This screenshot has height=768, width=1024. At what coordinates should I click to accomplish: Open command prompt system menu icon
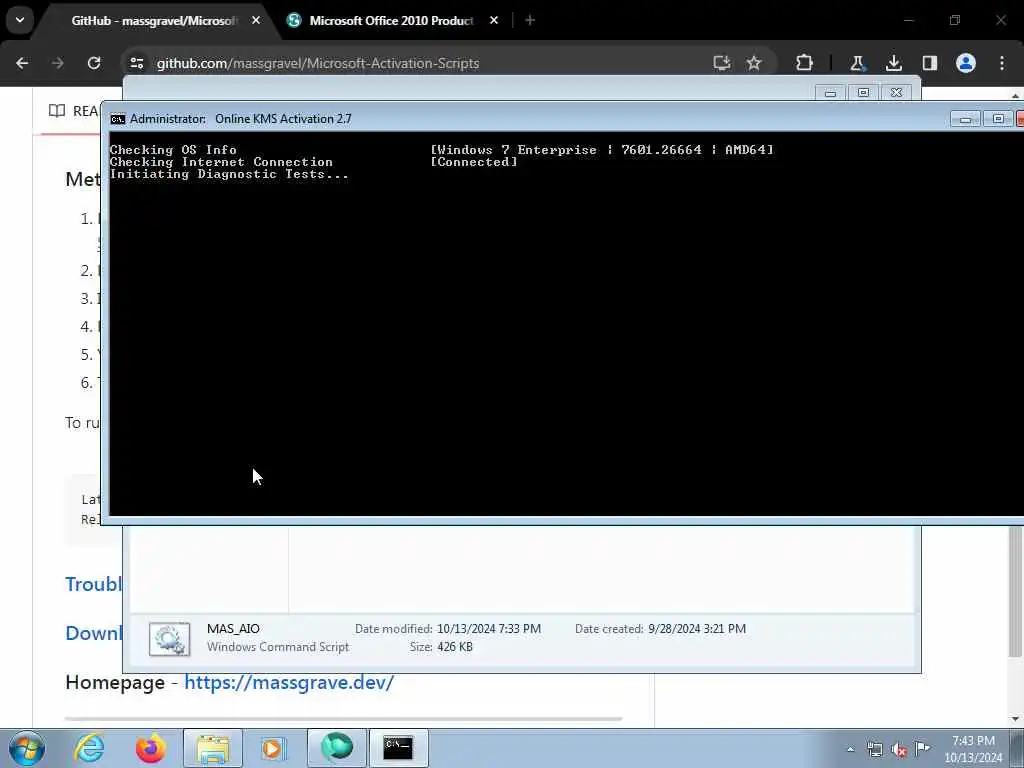click(x=118, y=119)
